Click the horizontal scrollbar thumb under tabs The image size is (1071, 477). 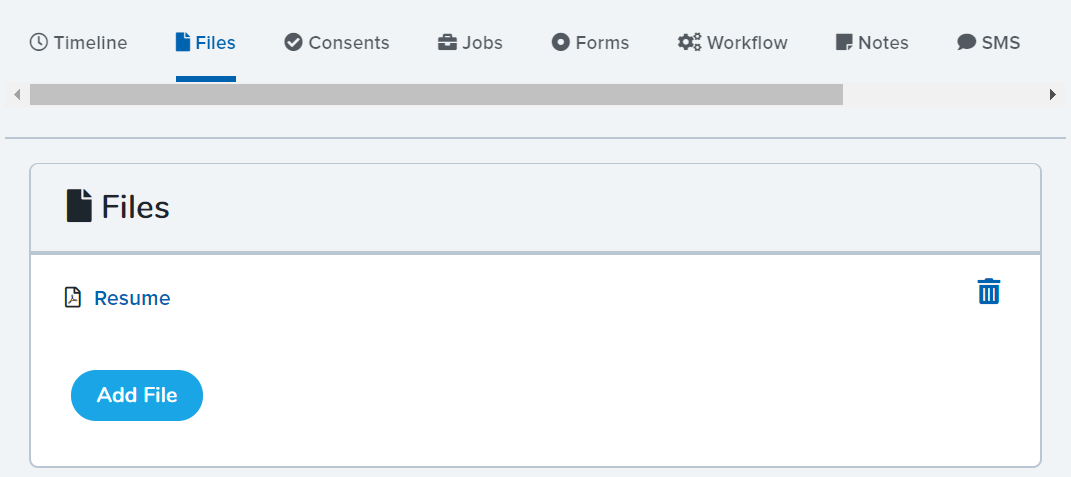pos(436,94)
